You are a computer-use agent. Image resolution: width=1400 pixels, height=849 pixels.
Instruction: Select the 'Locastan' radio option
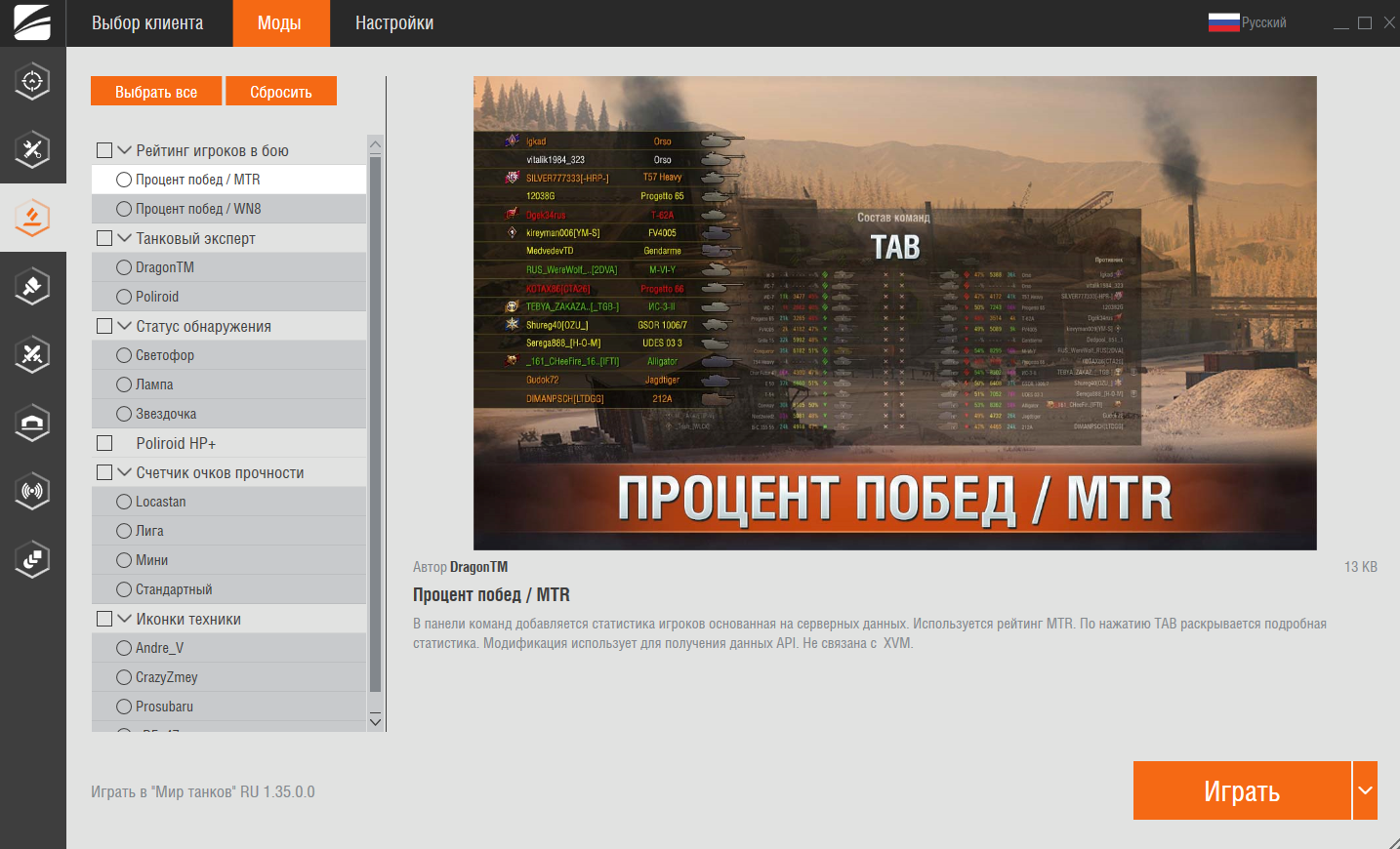(124, 502)
